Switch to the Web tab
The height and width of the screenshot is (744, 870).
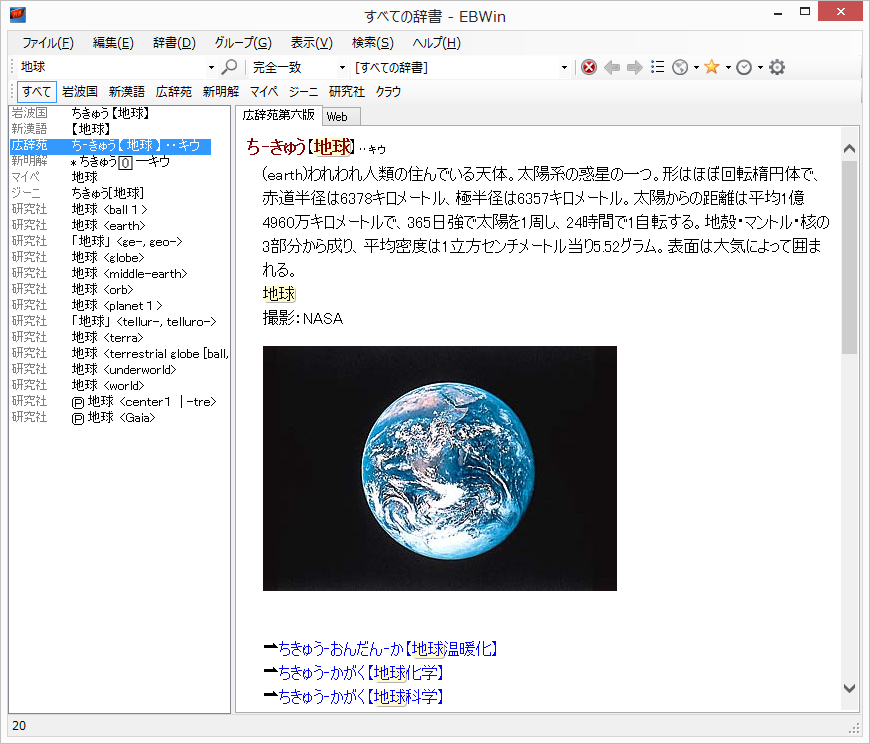[x=340, y=116]
